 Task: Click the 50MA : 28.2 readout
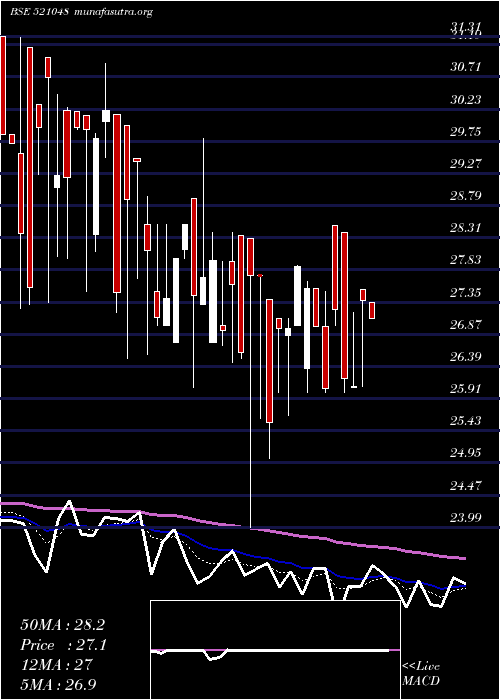tap(62, 625)
